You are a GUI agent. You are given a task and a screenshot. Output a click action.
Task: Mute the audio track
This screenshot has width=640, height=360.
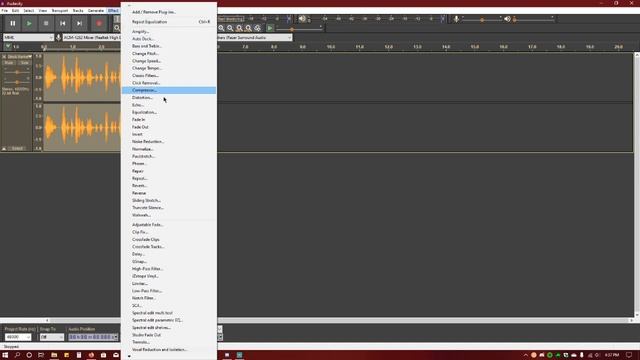[x=9, y=63]
